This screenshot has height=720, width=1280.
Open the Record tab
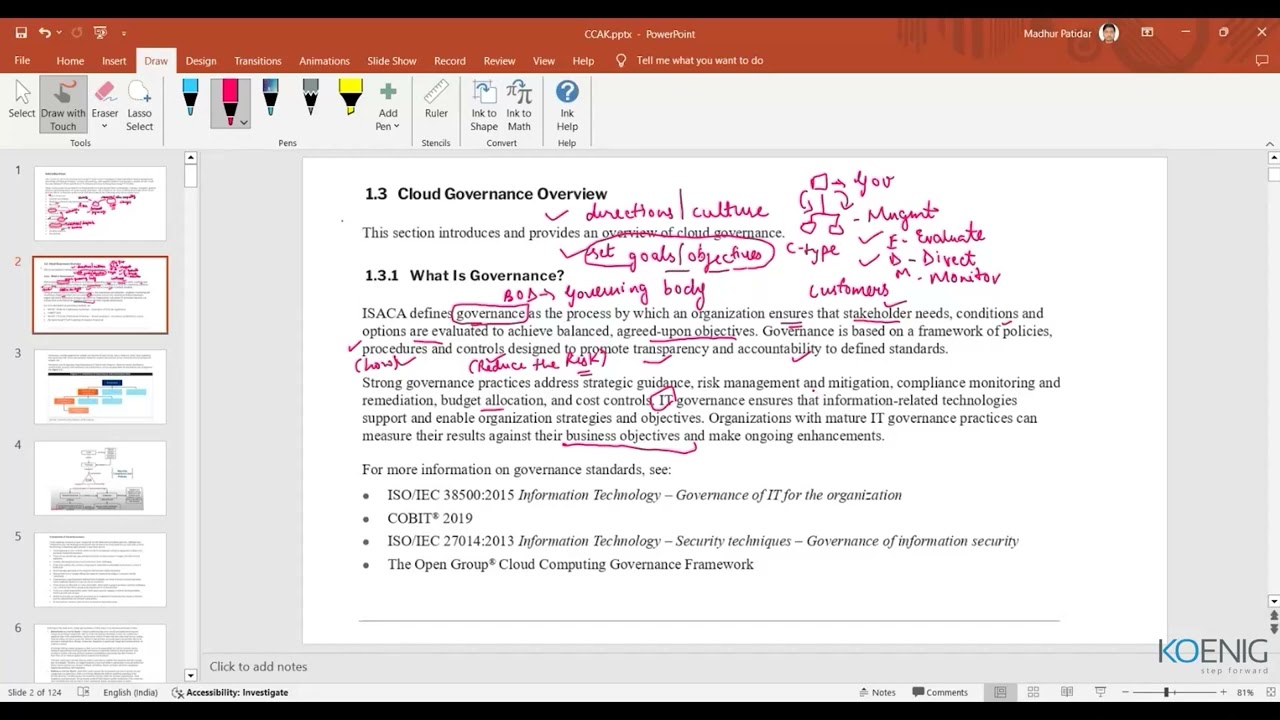pyautogui.click(x=450, y=61)
